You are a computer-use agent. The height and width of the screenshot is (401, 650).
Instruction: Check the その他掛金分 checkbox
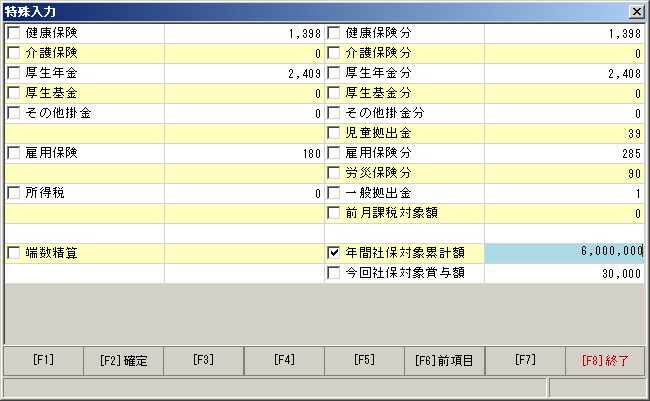pyautogui.click(x=334, y=112)
